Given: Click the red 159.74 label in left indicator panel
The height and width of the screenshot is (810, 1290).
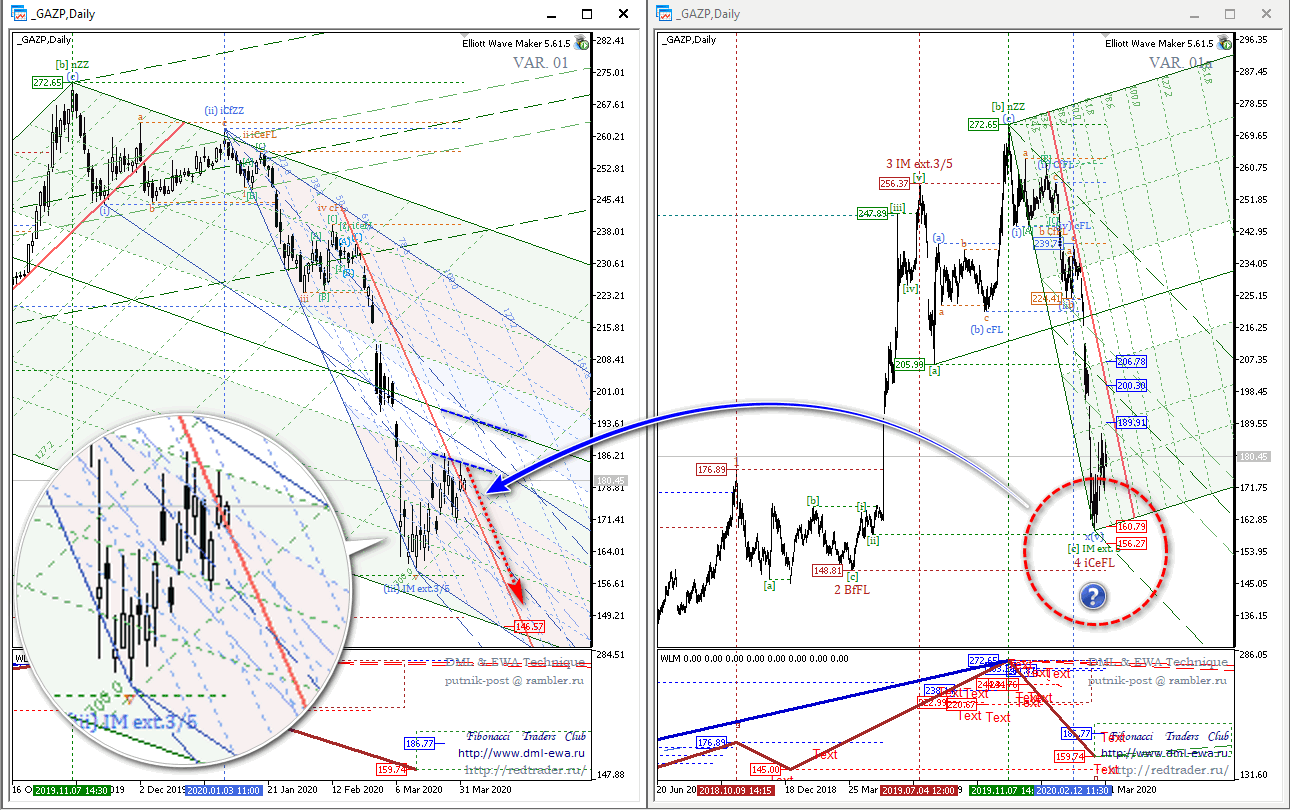Looking at the screenshot, I should pos(392,769).
